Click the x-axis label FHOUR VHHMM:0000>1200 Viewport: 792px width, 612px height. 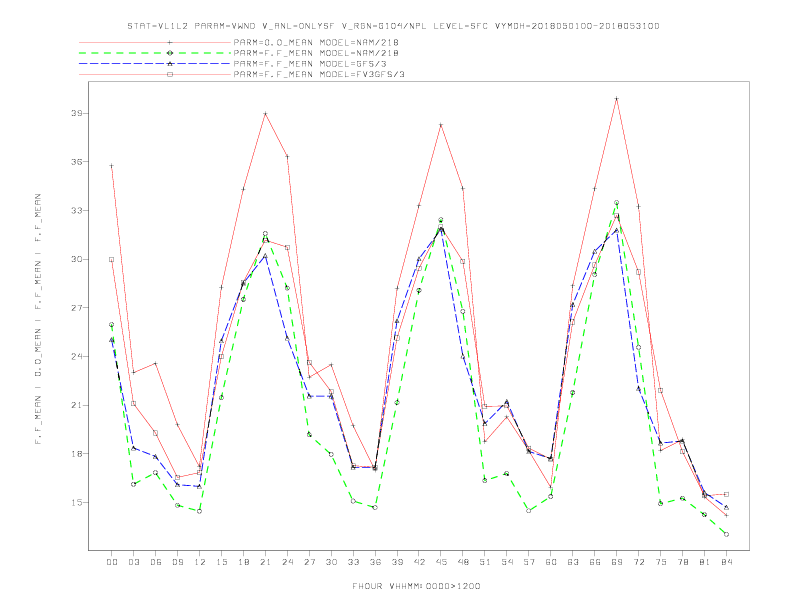[416, 586]
